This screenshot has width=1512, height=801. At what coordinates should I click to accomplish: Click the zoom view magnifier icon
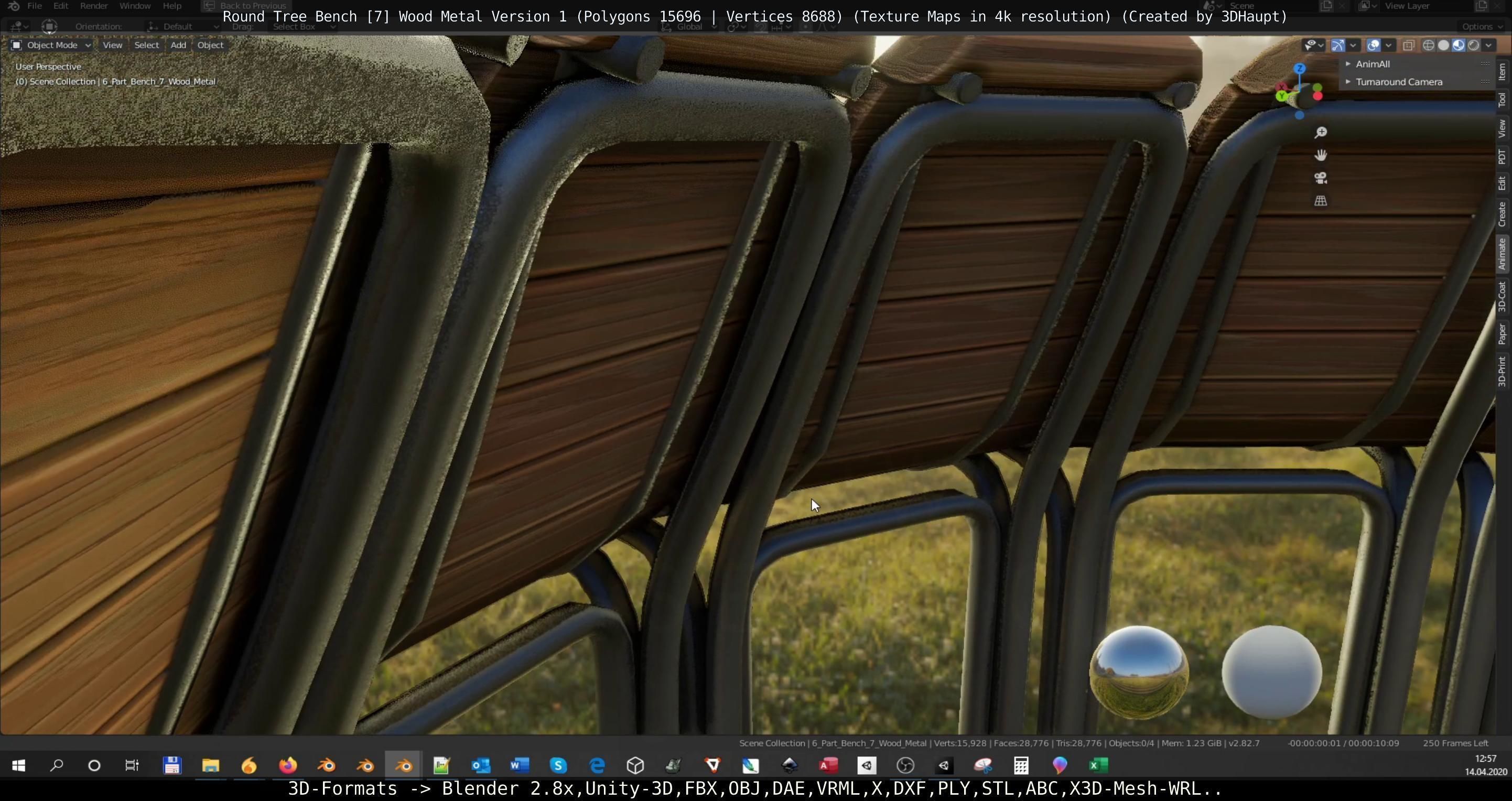(1320, 133)
